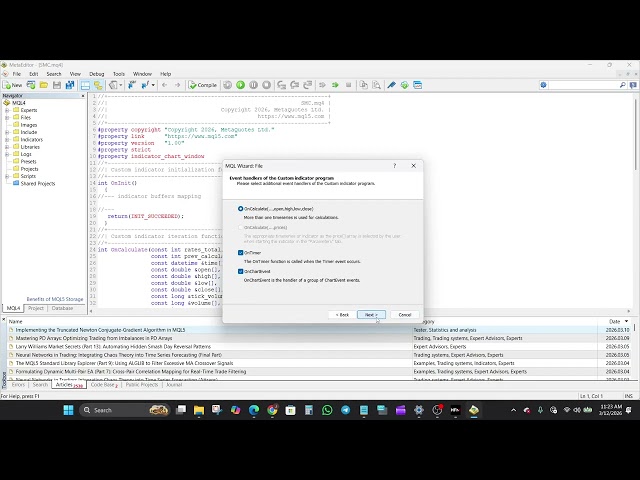The height and width of the screenshot is (480, 640).
Task: Click the green globe terminal toolbar icon
Action: (404, 85)
